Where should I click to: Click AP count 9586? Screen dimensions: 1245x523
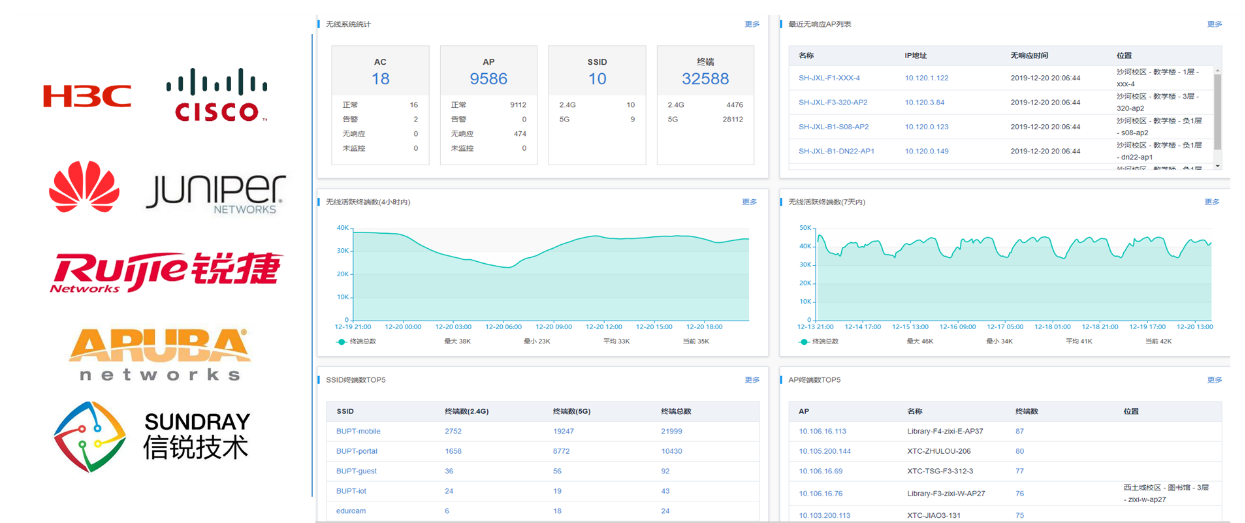click(x=489, y=79)
